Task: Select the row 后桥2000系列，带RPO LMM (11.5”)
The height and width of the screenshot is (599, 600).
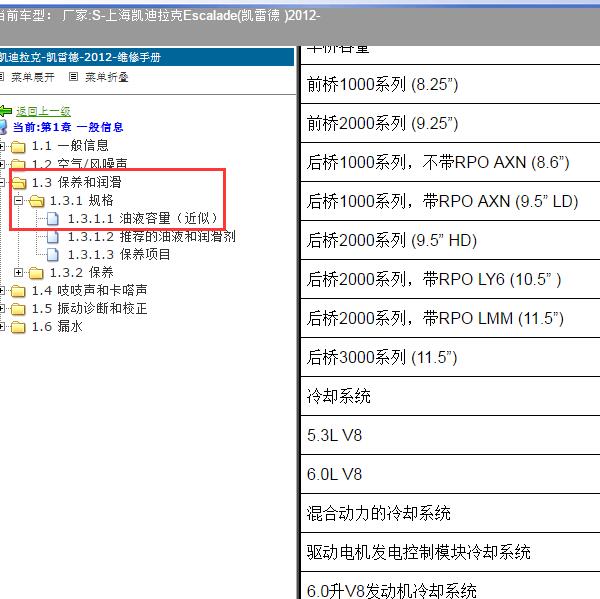Action: tap(450, 318)
